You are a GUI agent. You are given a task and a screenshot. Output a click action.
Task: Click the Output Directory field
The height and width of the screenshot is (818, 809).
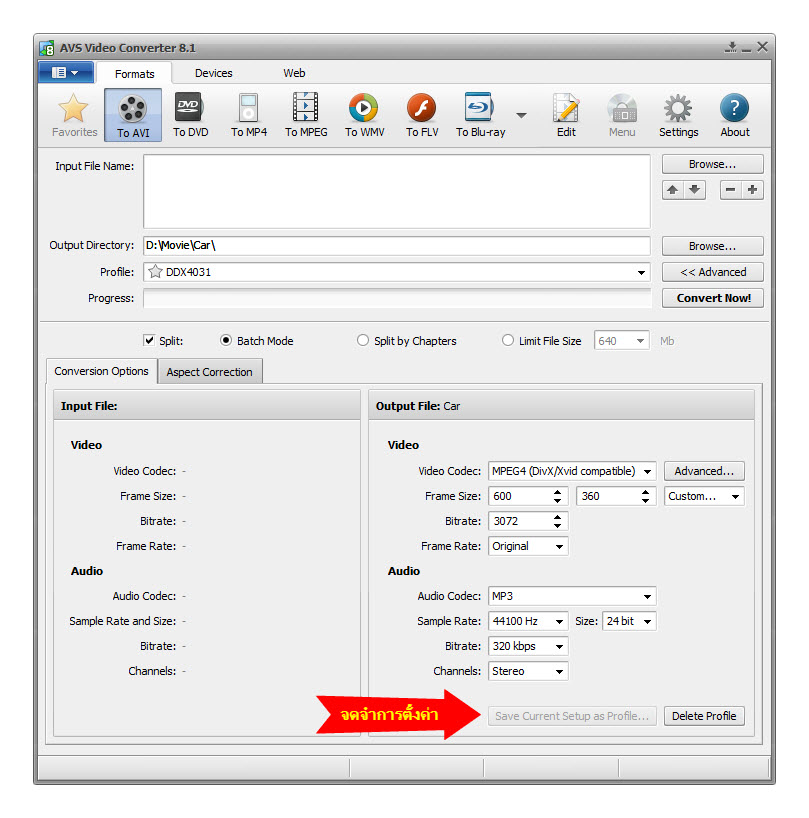click(x=397, y=245)
